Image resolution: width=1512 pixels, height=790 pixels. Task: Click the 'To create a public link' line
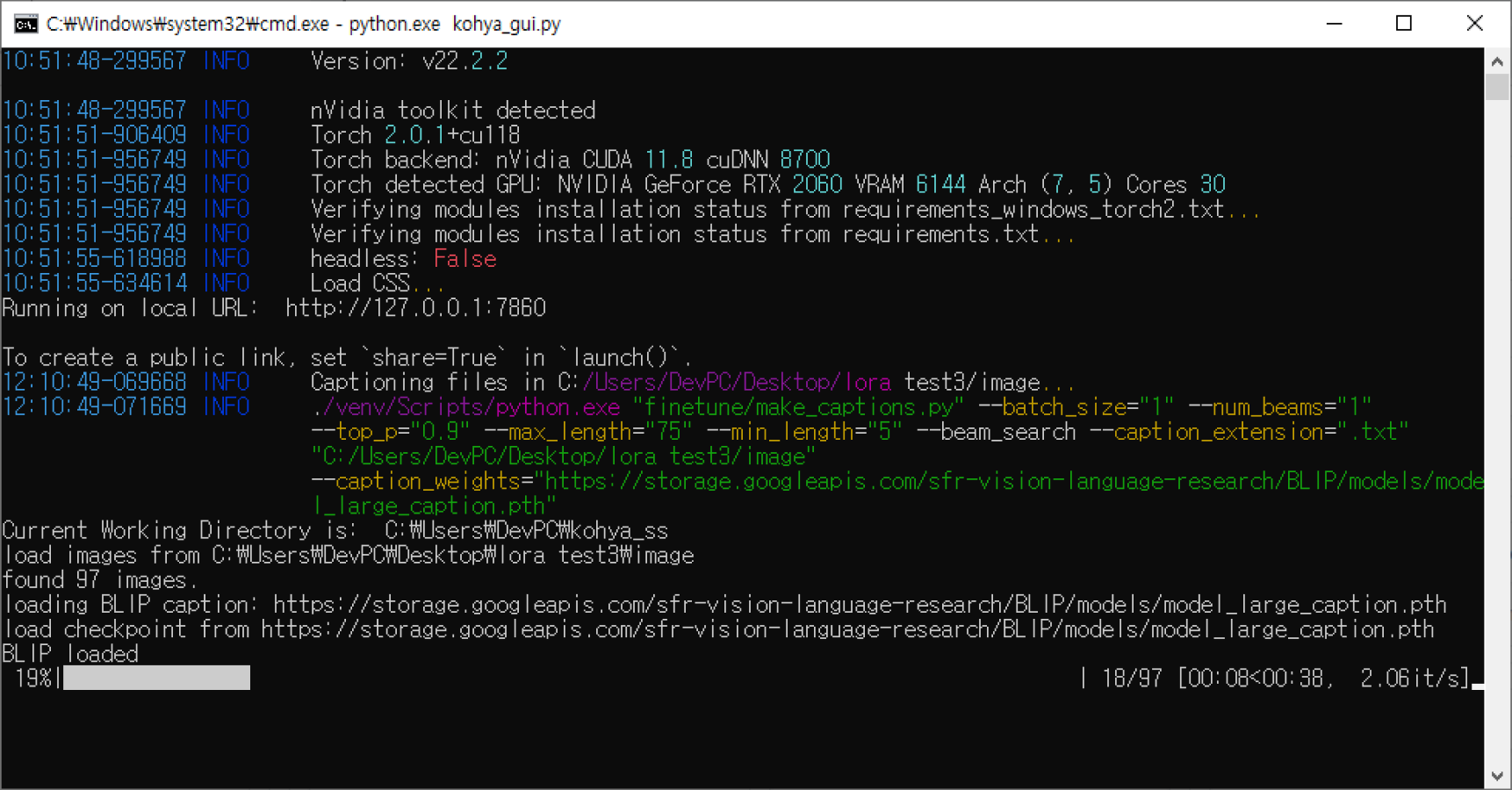coord(348,357)
